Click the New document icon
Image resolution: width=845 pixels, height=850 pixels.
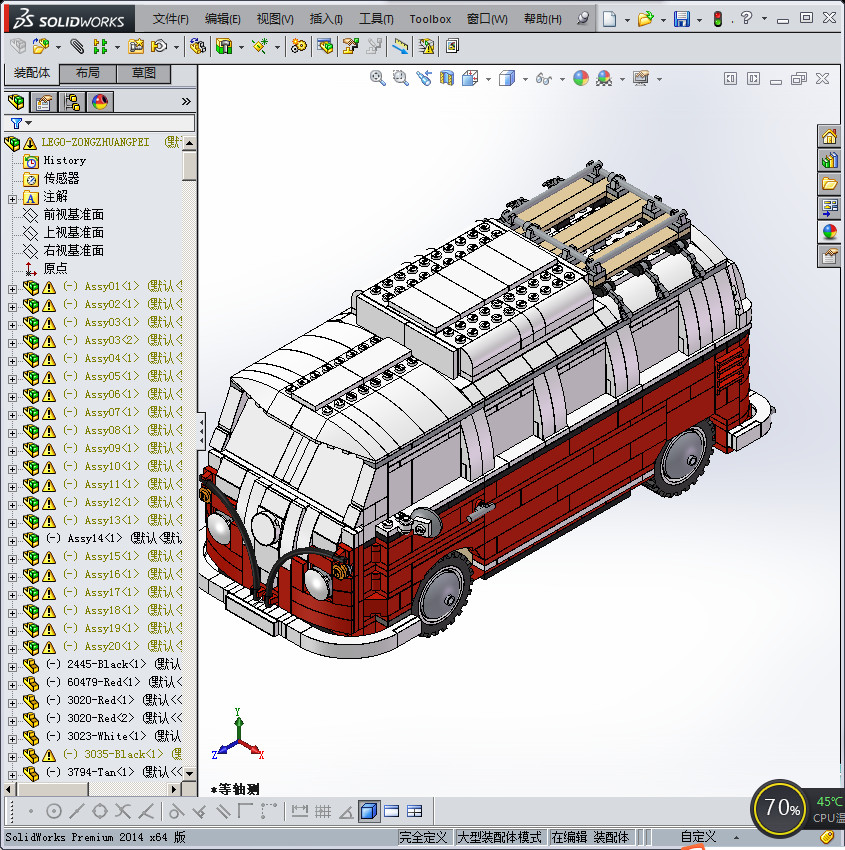point(610,19)
